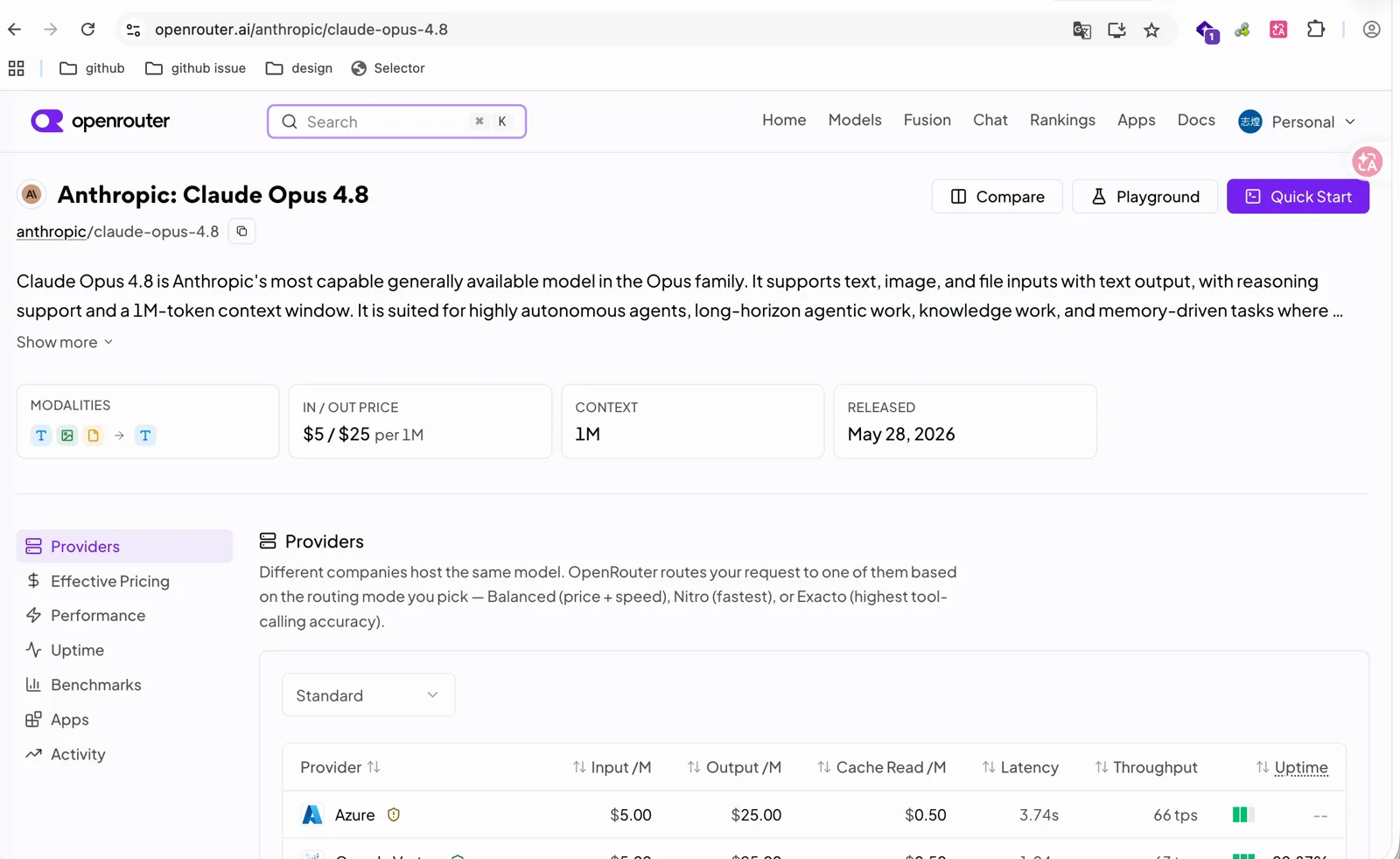Sort the table by Input /M
This screenshot has width=1400, height=859.
click(612, 767)
